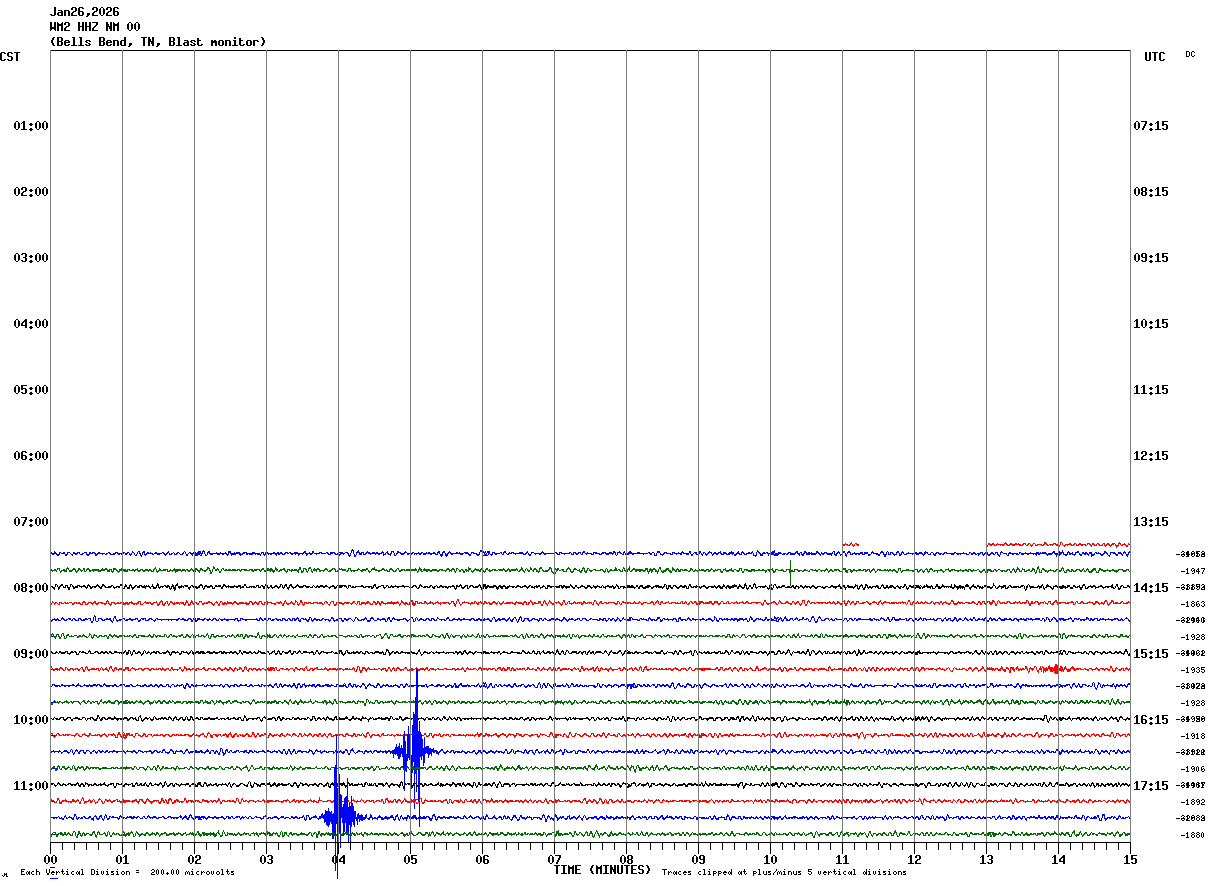1210x886 pixels.
Task: Select the 11:00 CST time label
Action: point(31,786)
